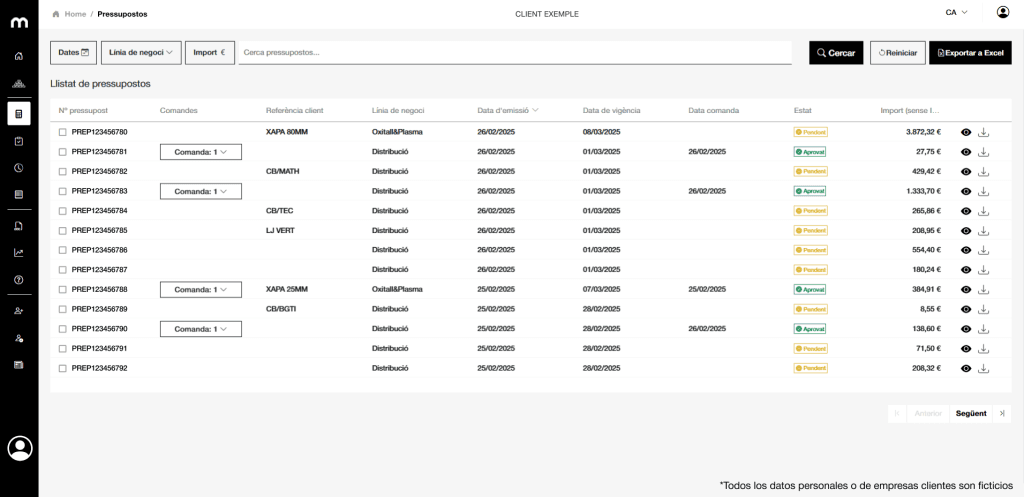Expand Comanda: 1 for PREP123456788
The height and width of the screenshot is (497, 1024).
click(200, 289)
